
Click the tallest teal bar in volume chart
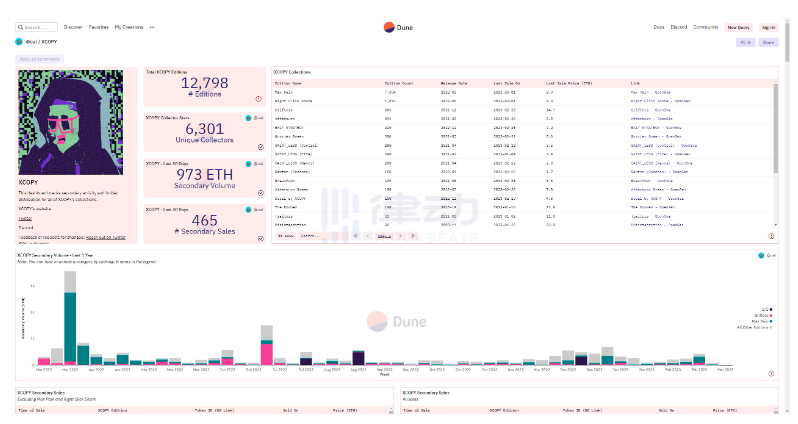tap(70, 328)
